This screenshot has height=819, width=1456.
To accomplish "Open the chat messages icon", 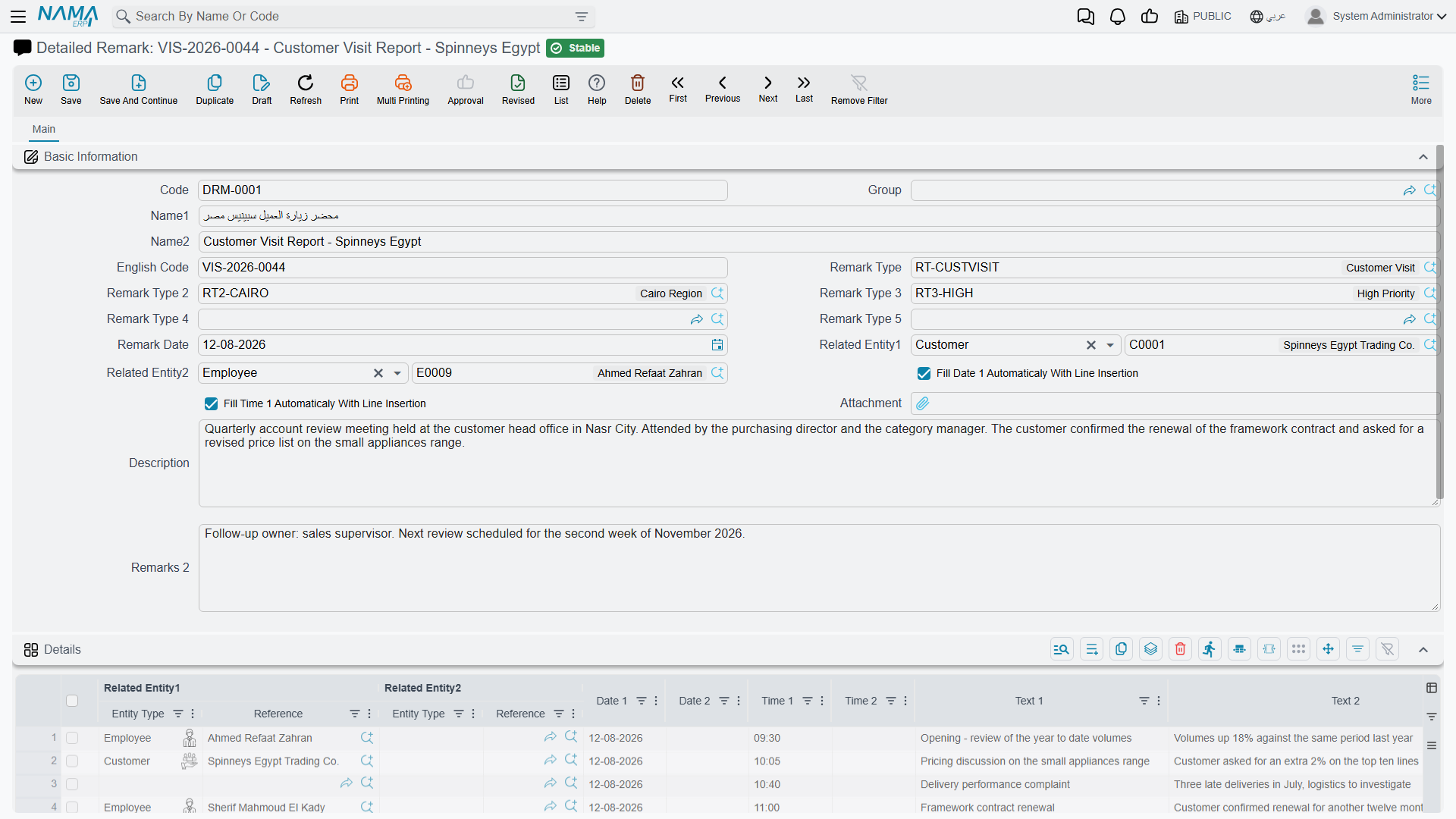I will 1085,17.
